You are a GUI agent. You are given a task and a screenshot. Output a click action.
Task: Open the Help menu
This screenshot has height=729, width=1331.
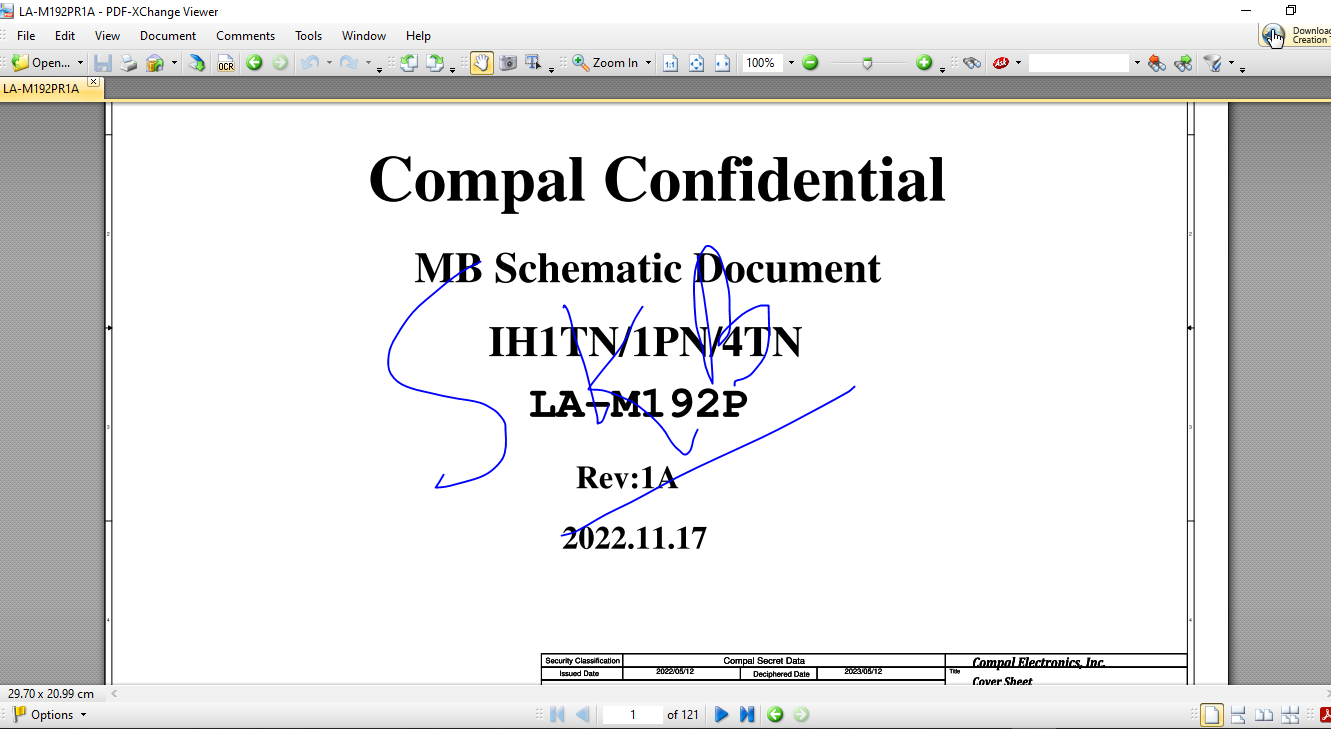tap(419, 36)
